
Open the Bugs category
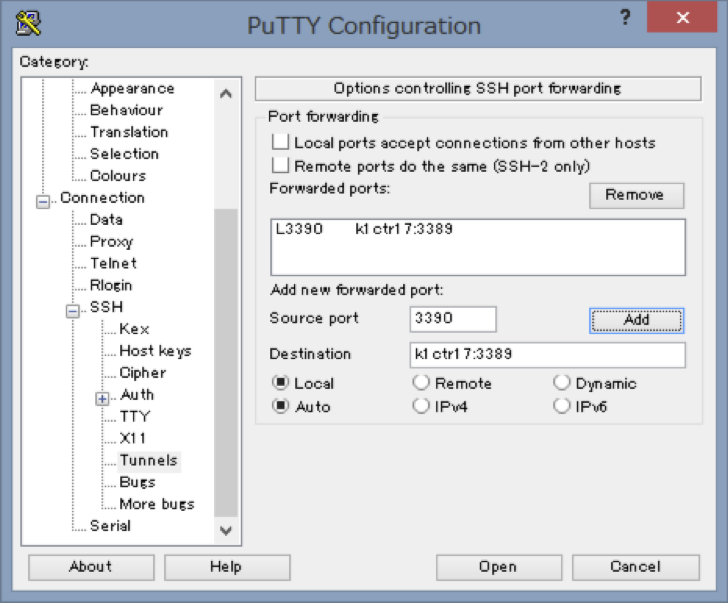(137, 482)
